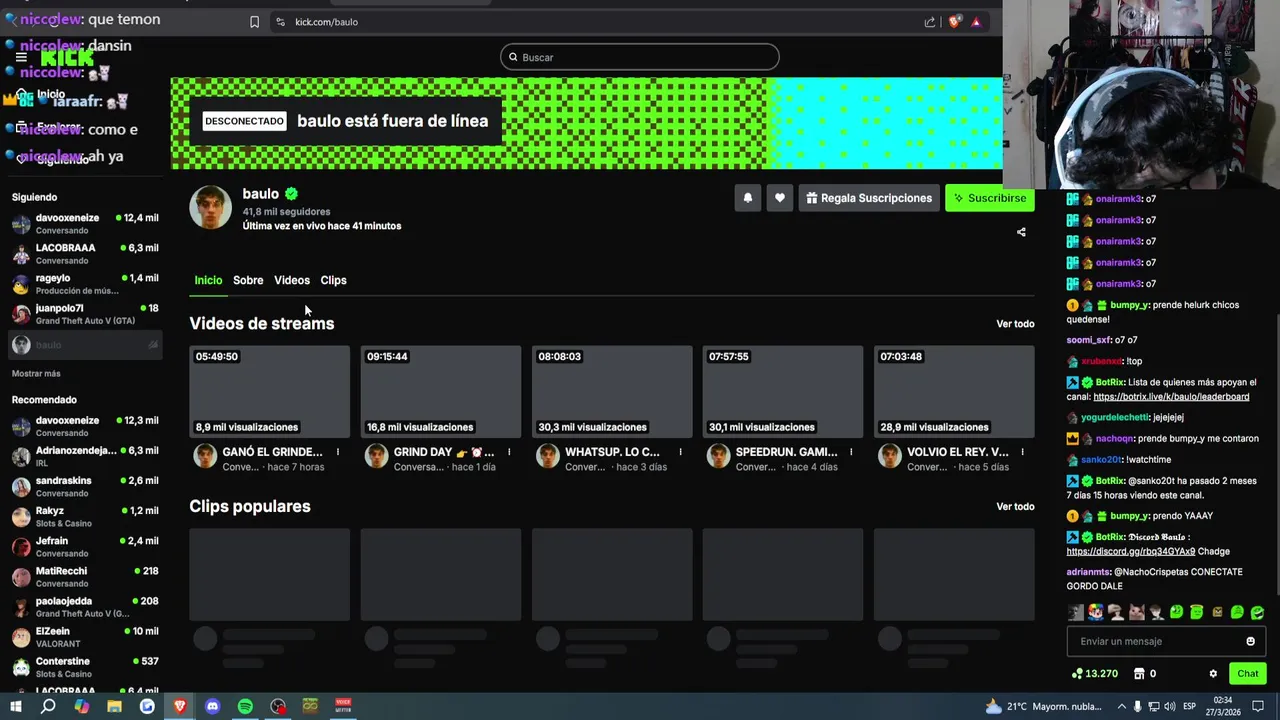1280x720 pixels.
Task: Click the share icon below Suscribirse
Action: (x=1021, y=232)
